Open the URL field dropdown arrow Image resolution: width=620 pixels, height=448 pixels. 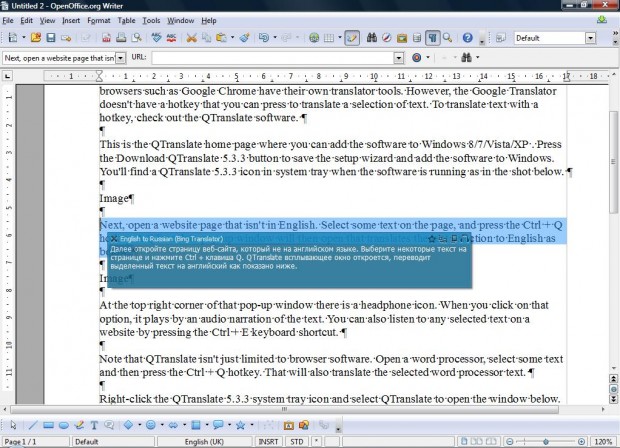coord(399,58)
